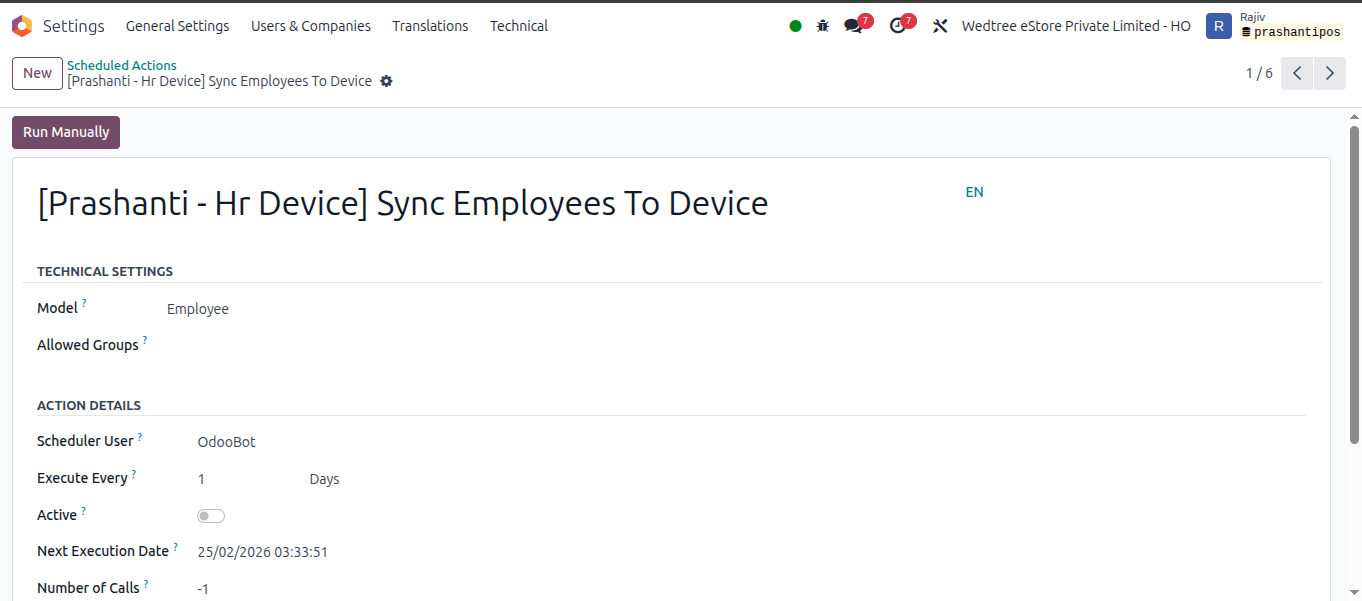Open the Model Employee field
The image size is (1362, 601).
[x=198, y=309]
